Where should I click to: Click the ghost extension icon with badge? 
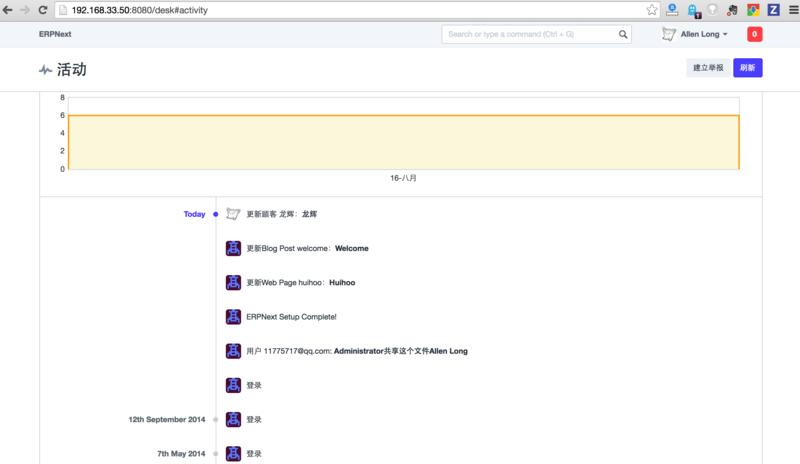693,10
